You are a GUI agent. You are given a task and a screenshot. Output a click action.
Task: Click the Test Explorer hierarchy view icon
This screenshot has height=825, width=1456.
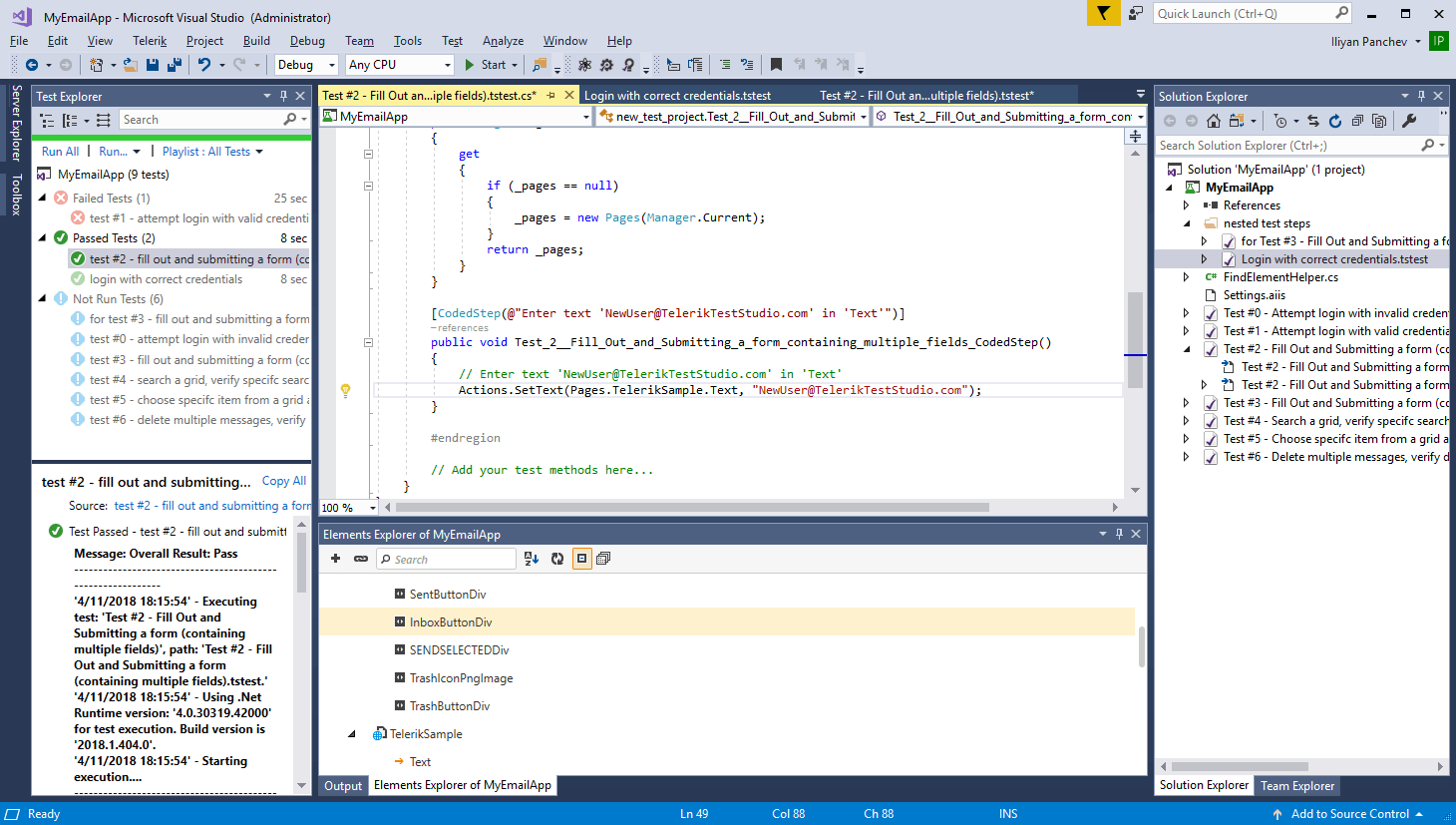pos(47,120)
